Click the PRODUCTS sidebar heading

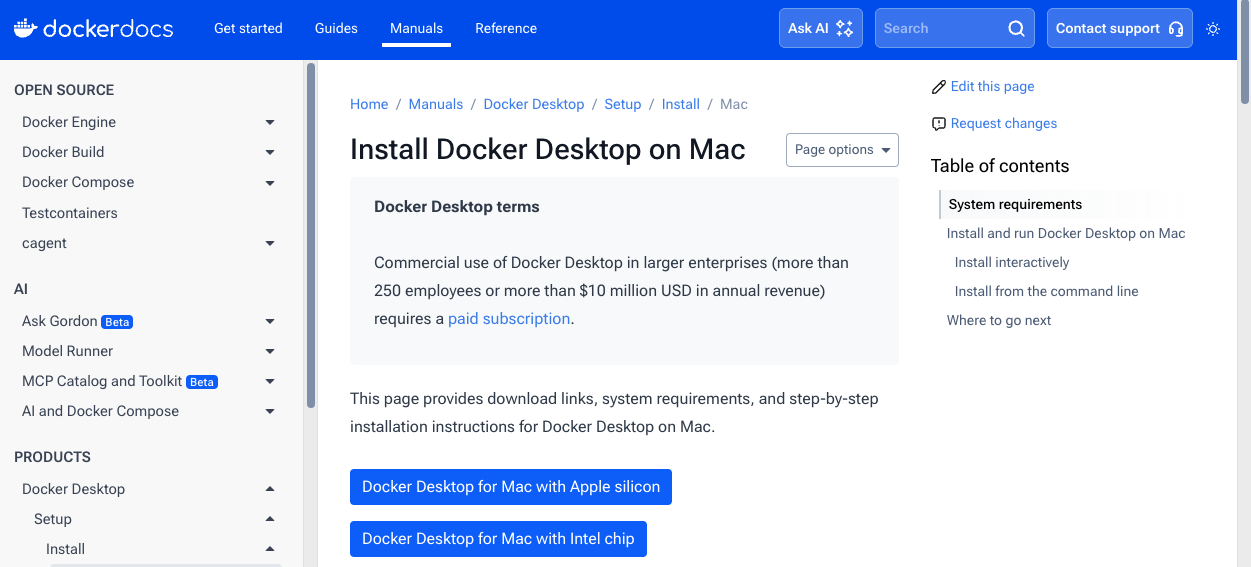52,457
